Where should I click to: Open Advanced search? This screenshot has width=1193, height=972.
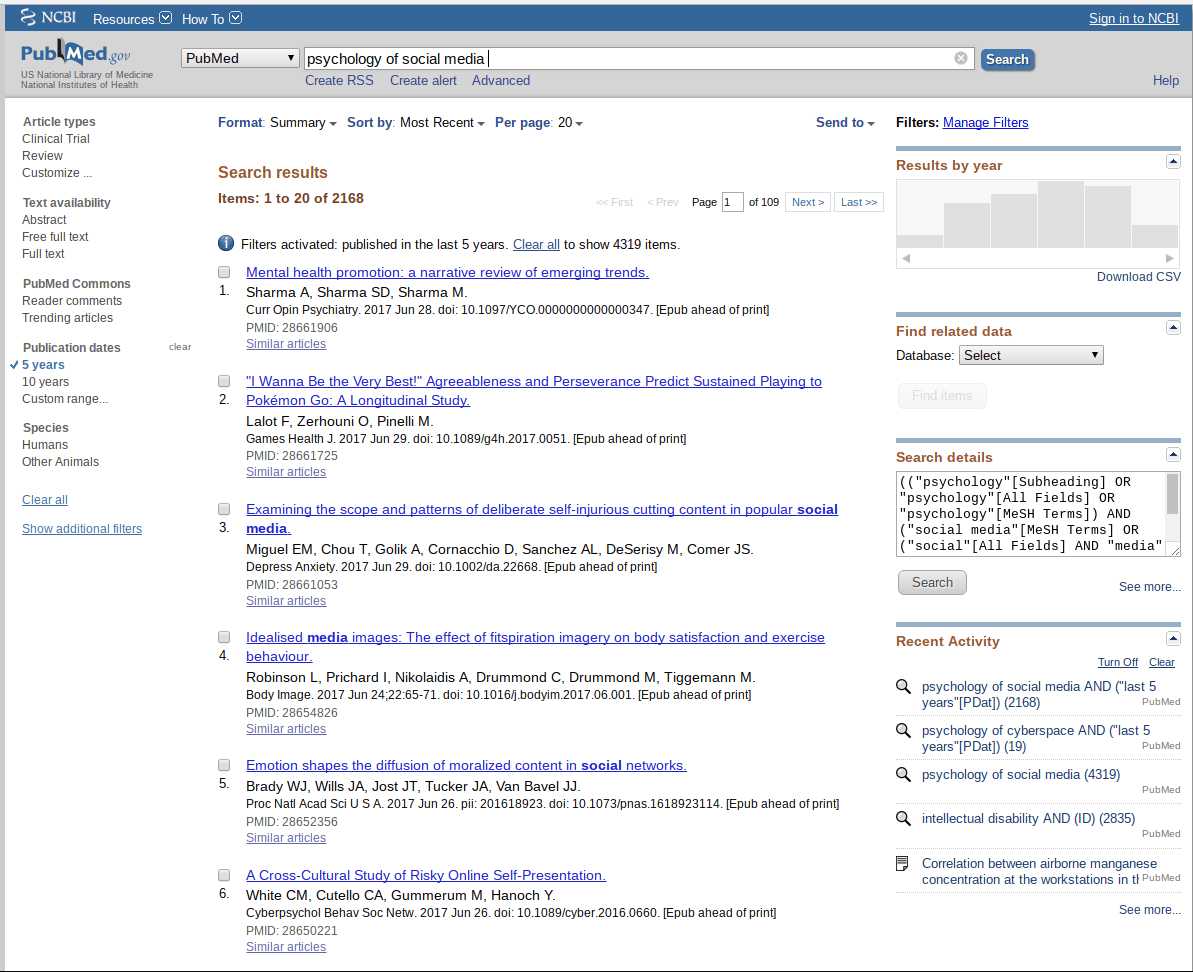500,80
